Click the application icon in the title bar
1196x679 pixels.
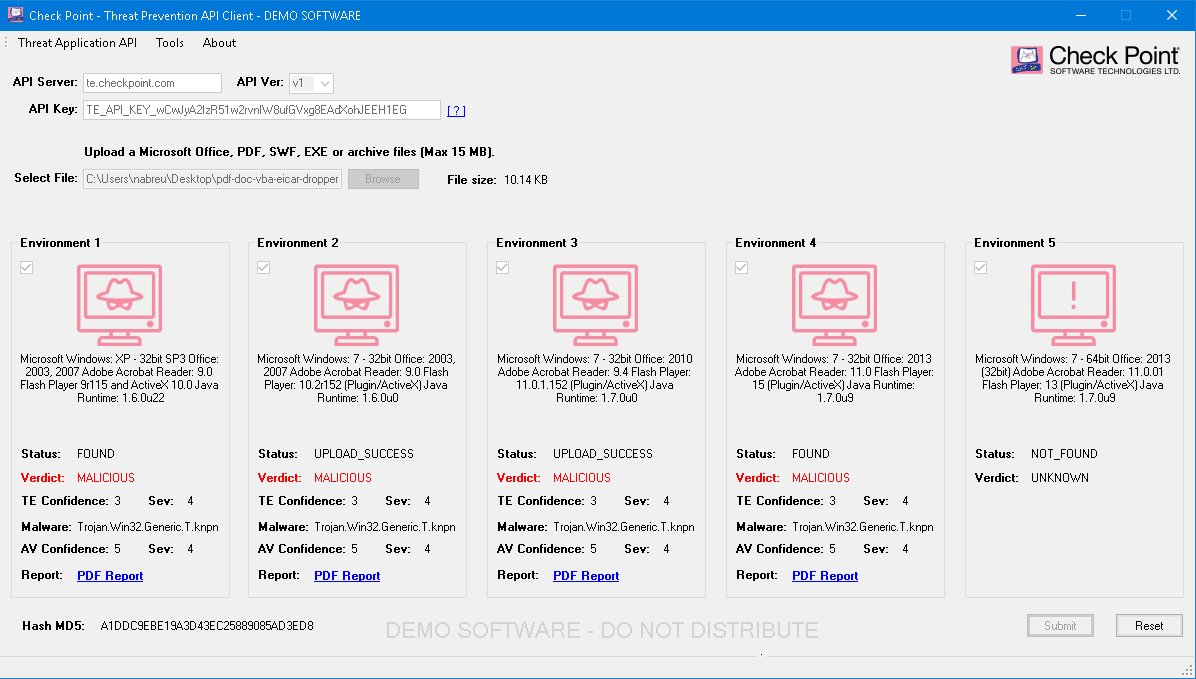coord(14,15)
